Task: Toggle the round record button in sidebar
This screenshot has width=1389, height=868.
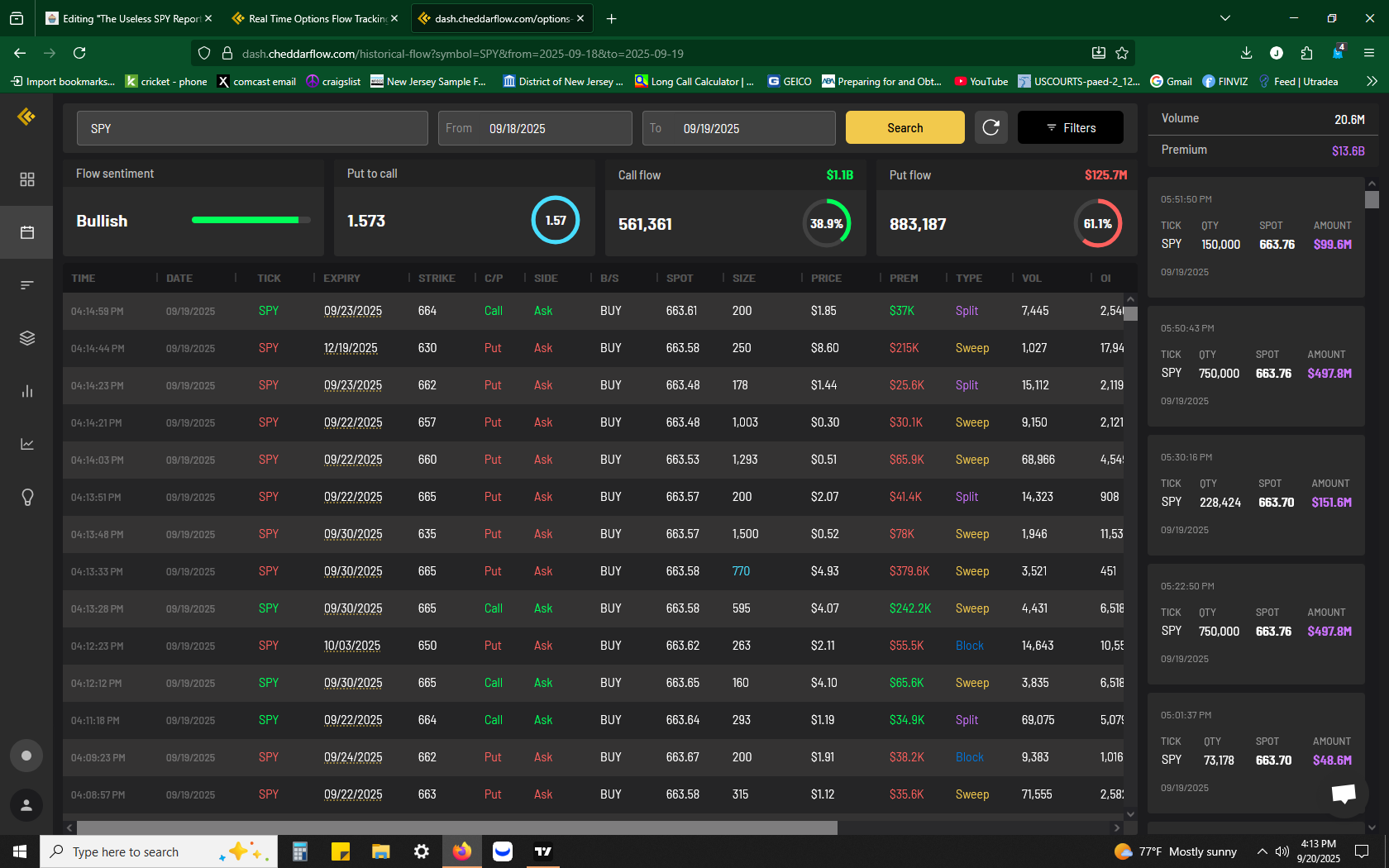Action: click(26, 756)
